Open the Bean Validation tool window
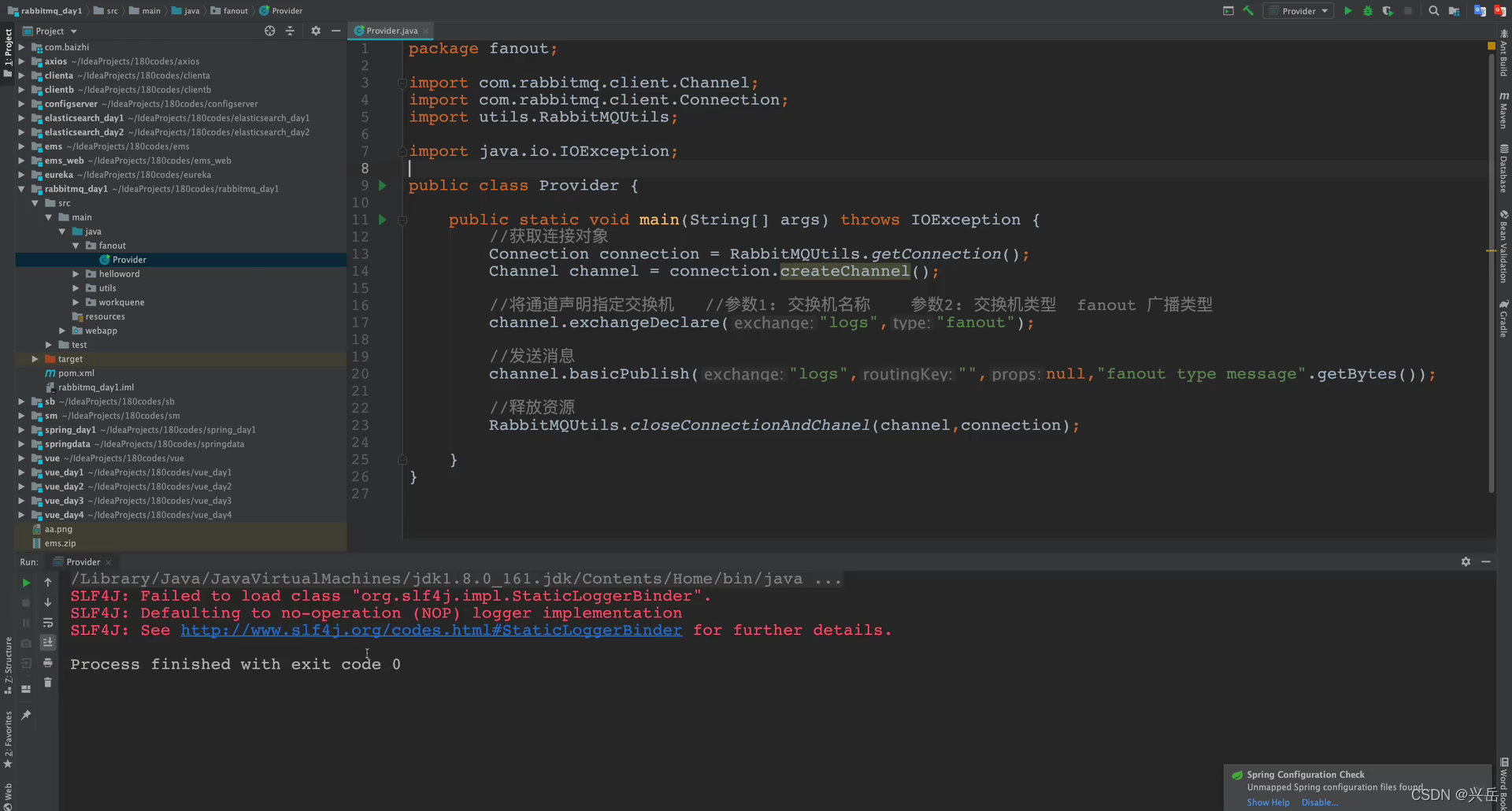The image size is (1512, 811). (x=1503, y=247)
